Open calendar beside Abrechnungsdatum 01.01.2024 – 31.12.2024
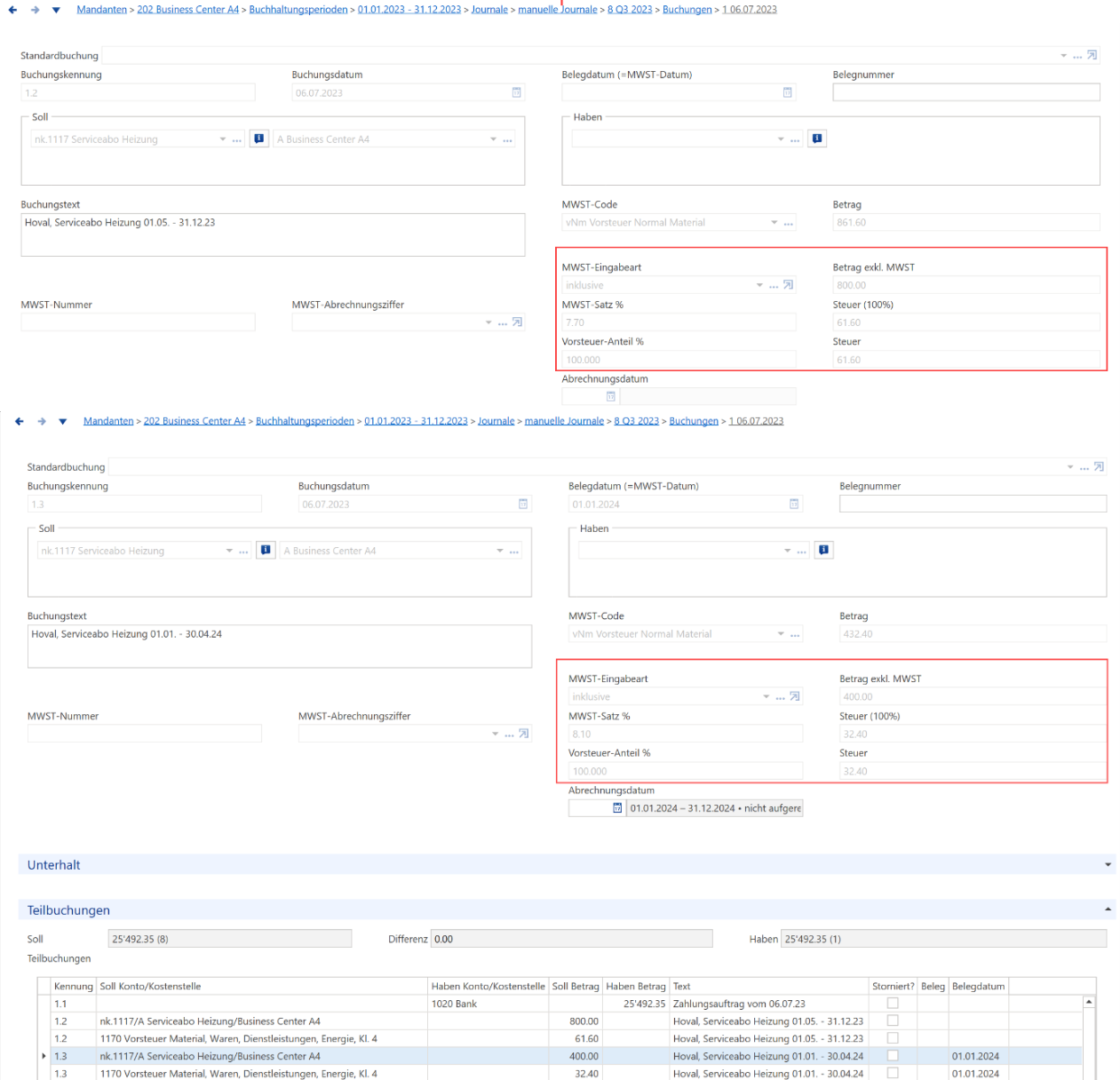Screen dimensions: 1120x1080 617,808
